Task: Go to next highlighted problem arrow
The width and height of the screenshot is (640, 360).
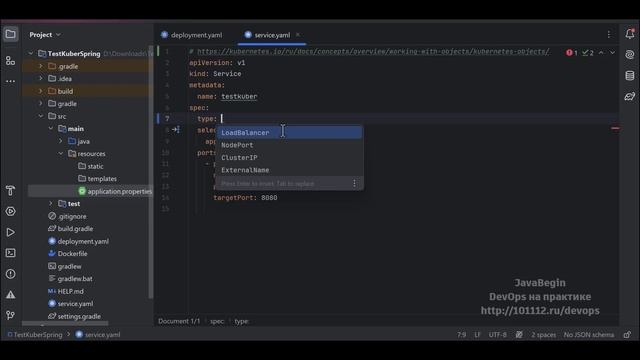Action: point(612,53)
